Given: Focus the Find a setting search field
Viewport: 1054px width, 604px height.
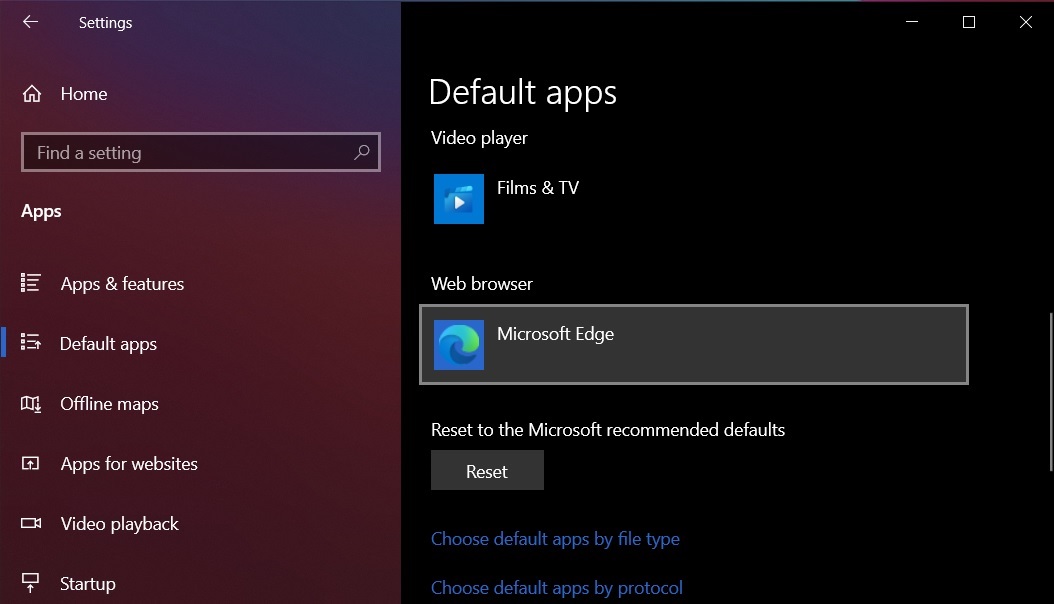Looking at the screenshot, I should point(190,153).
